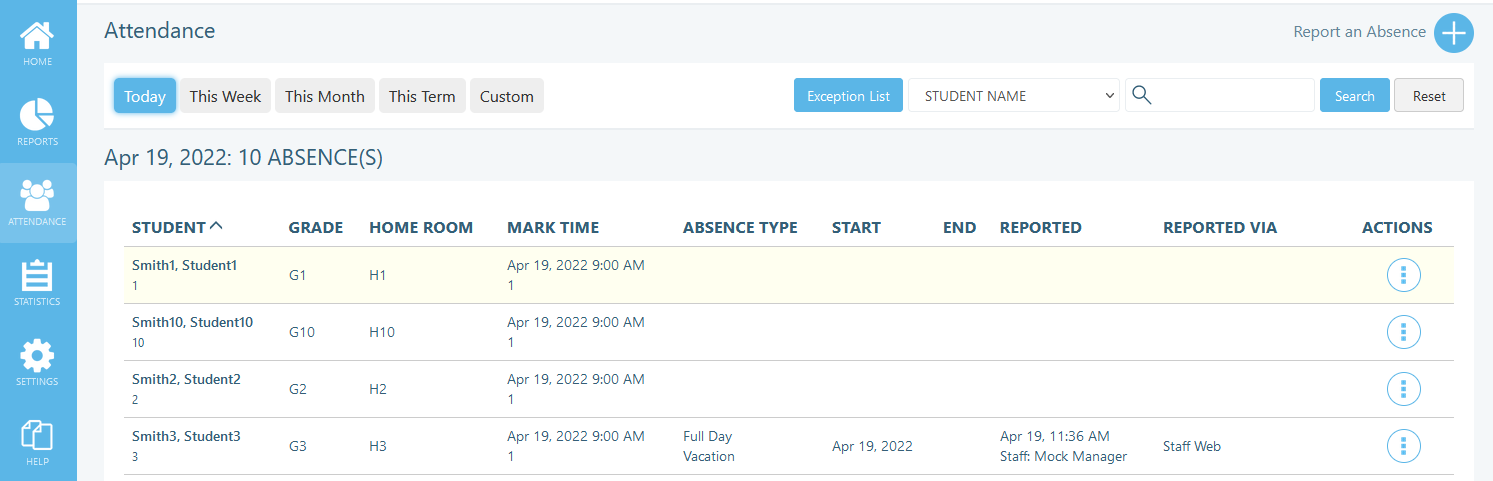
Task: Open the Settings gear icon
Action: (x=38, y=356)
